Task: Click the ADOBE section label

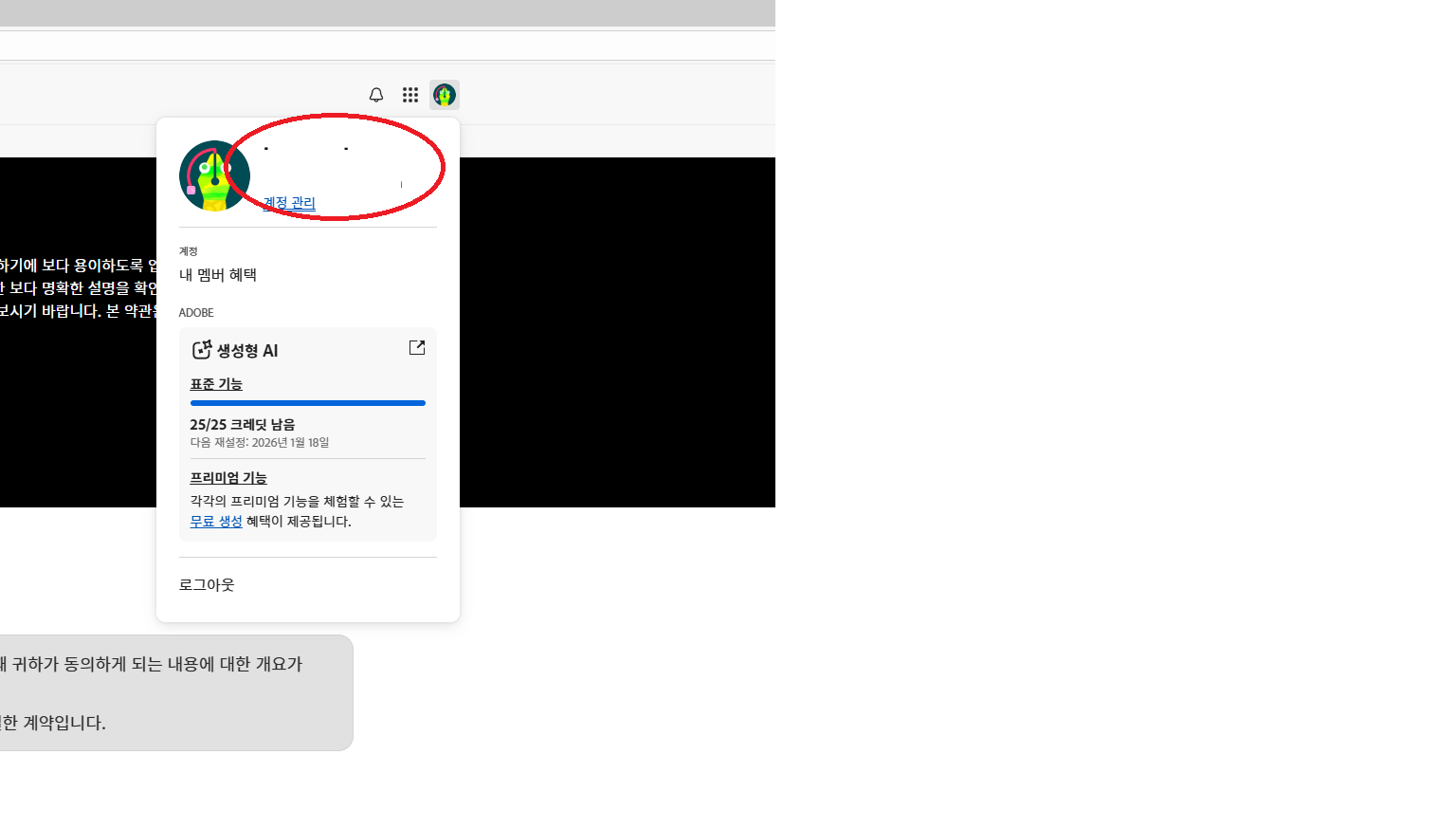Action: (196, 313)
